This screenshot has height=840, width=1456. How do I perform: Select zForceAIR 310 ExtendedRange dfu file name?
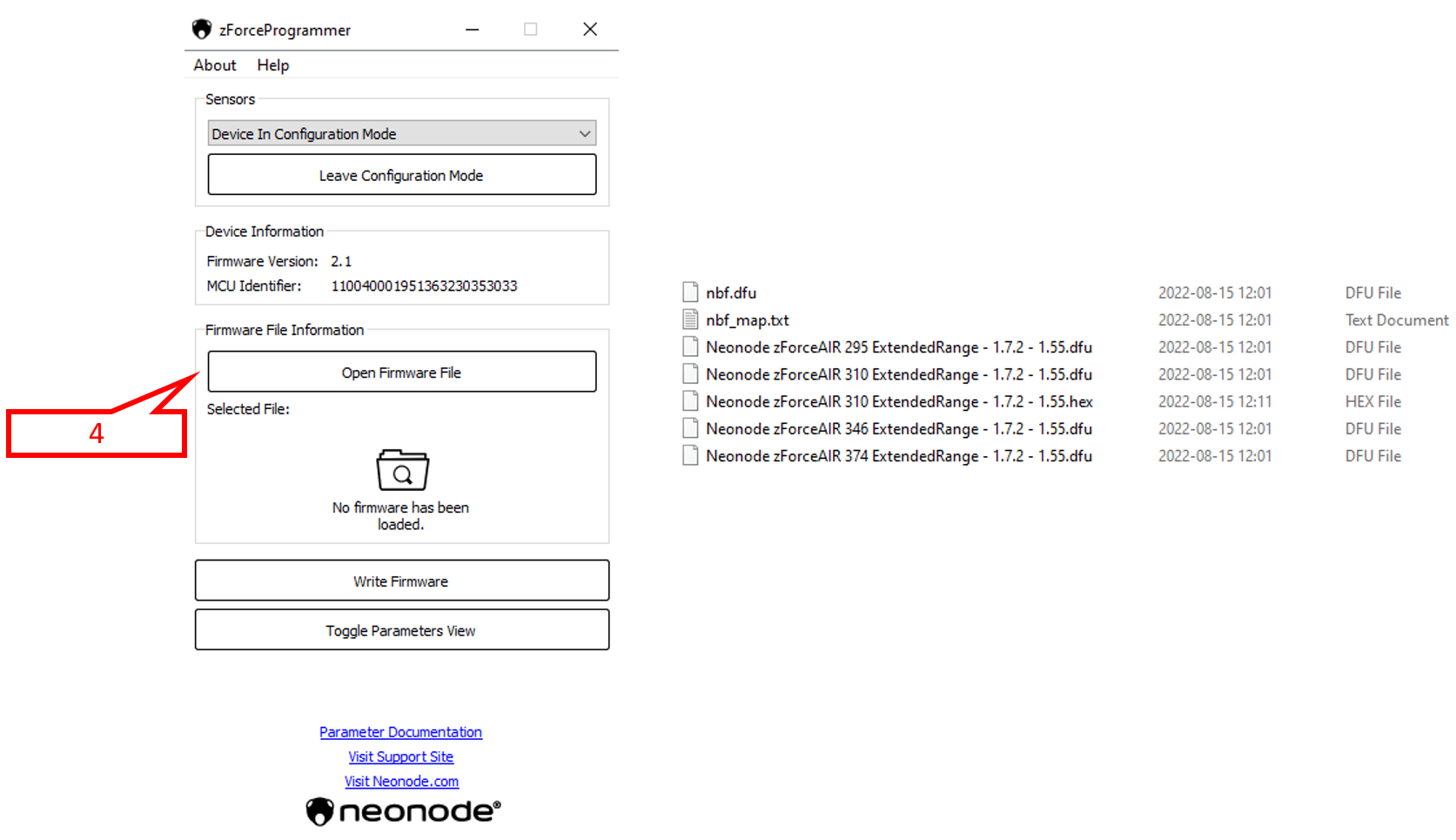pos(898,374)
